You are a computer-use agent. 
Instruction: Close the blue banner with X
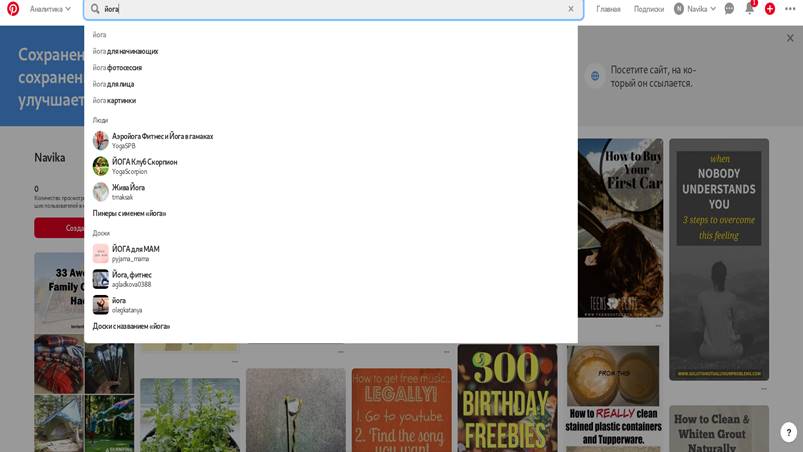[789, 38]
